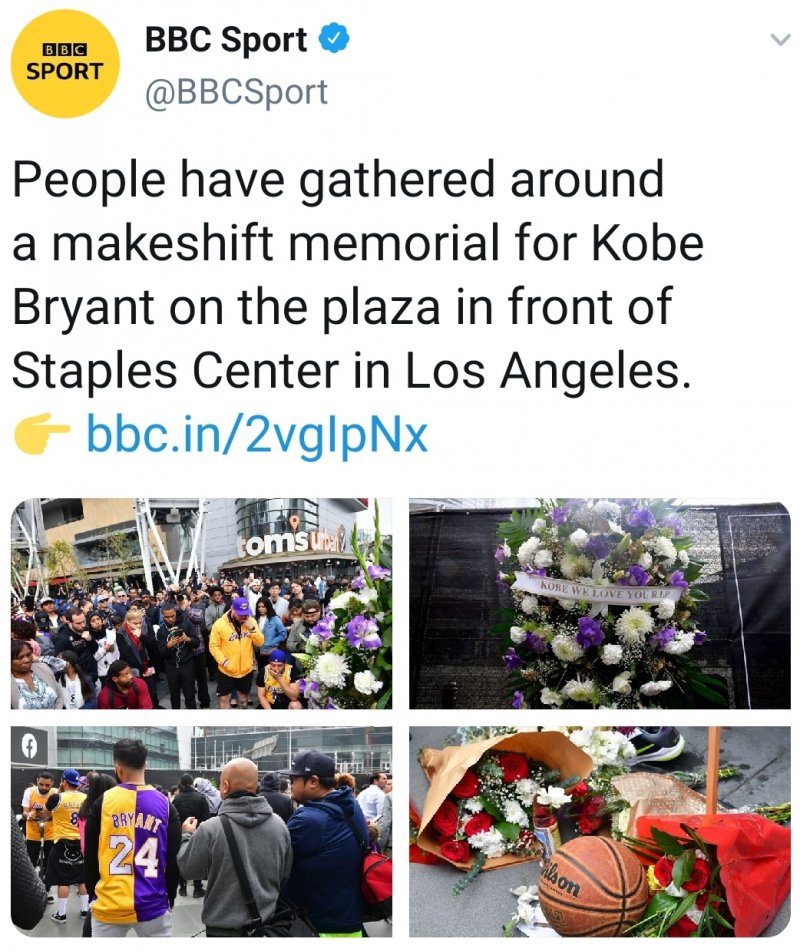Open the Bryant 24 jersey photo

(x=201, y=830)
